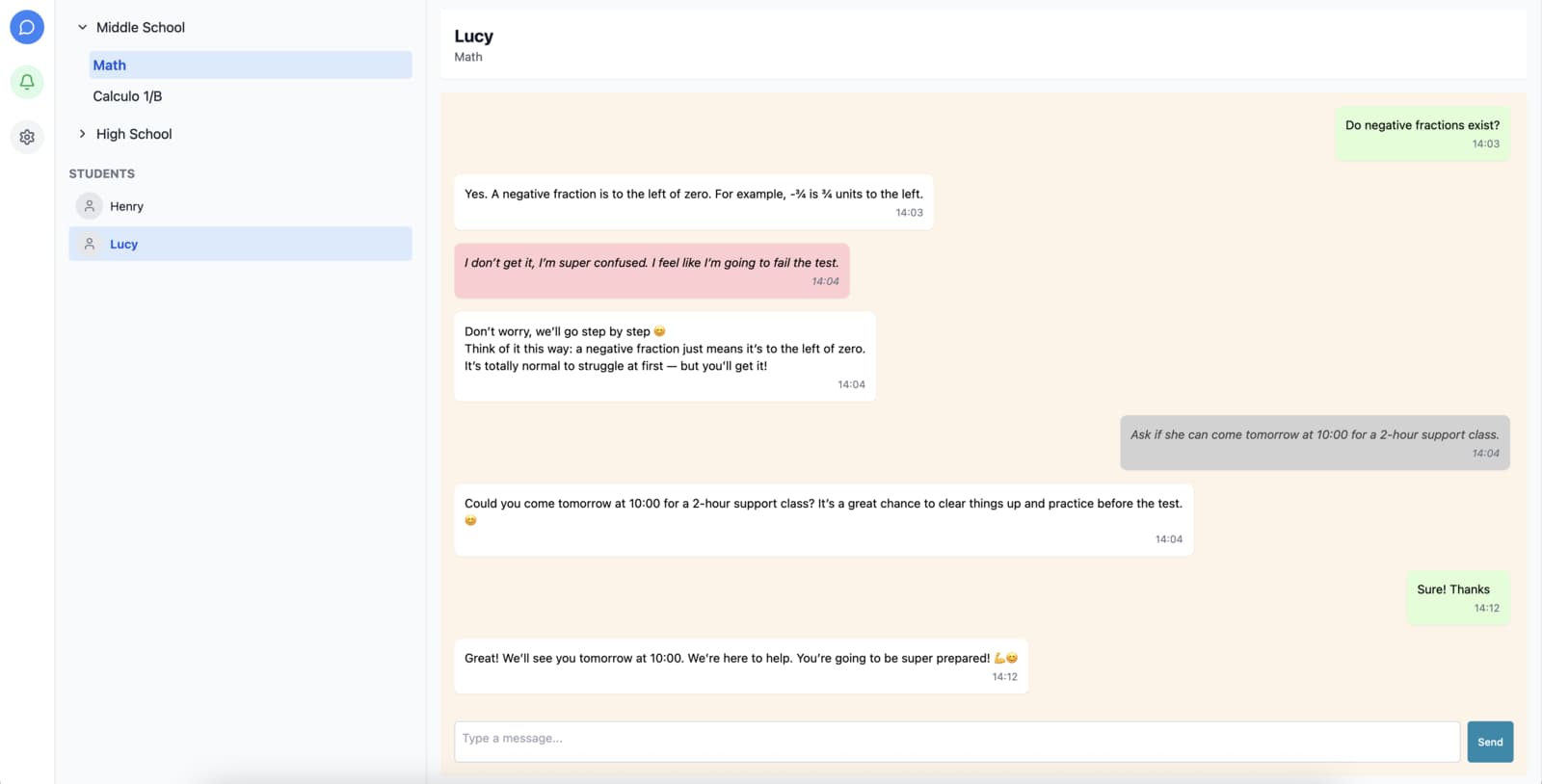
Task: Focus the Type a message field
Action: click(x=956, y=740)
